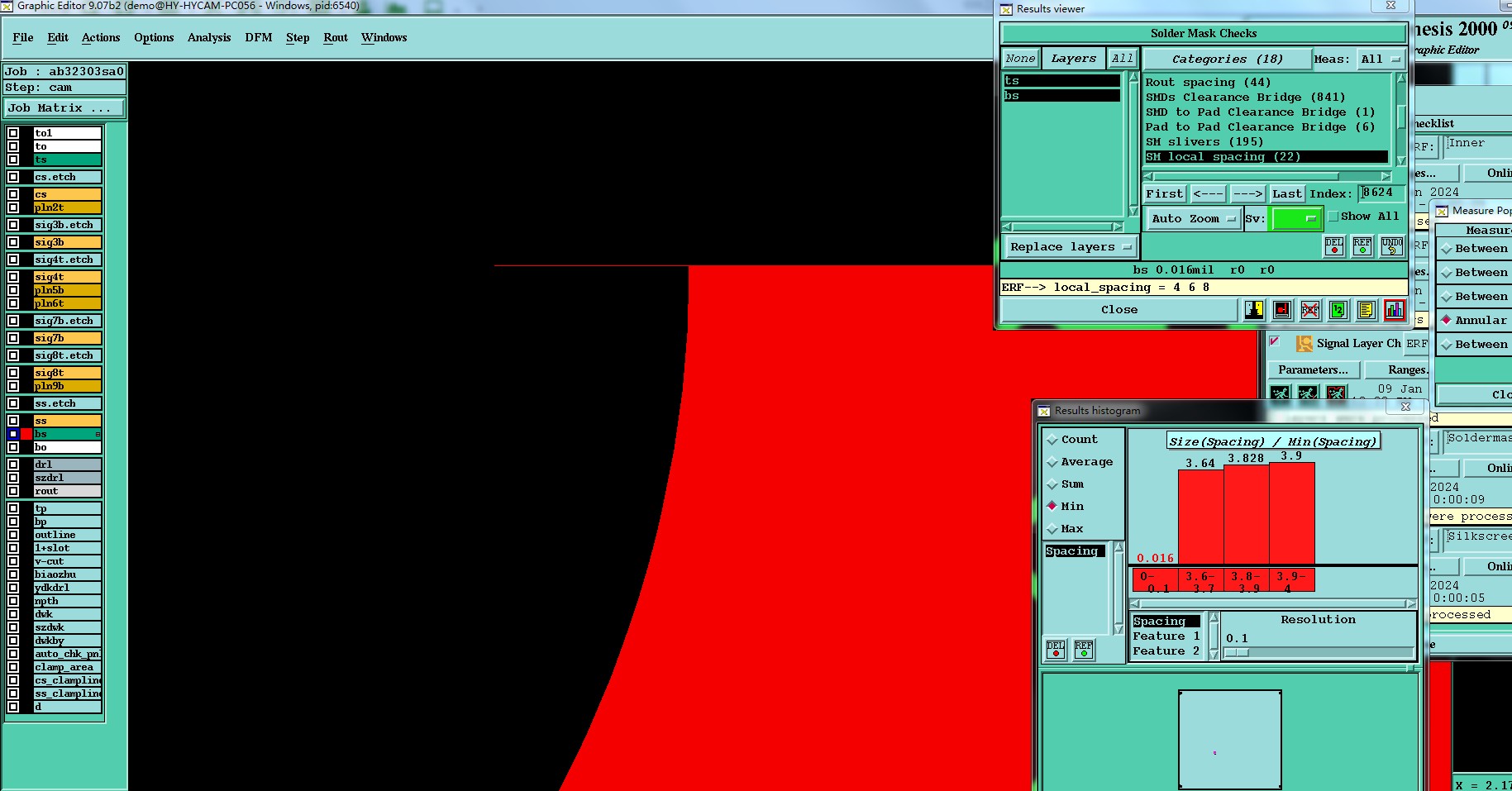Click down arrow of layers list scrollbar
The height and width of the screenshot is (791, 1512).
pyautogui.click(x=1133, y=212)
